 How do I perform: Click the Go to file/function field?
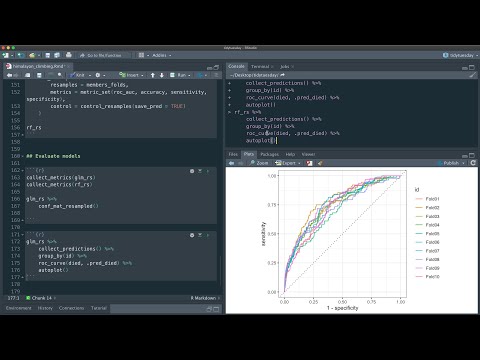point(104,55)
